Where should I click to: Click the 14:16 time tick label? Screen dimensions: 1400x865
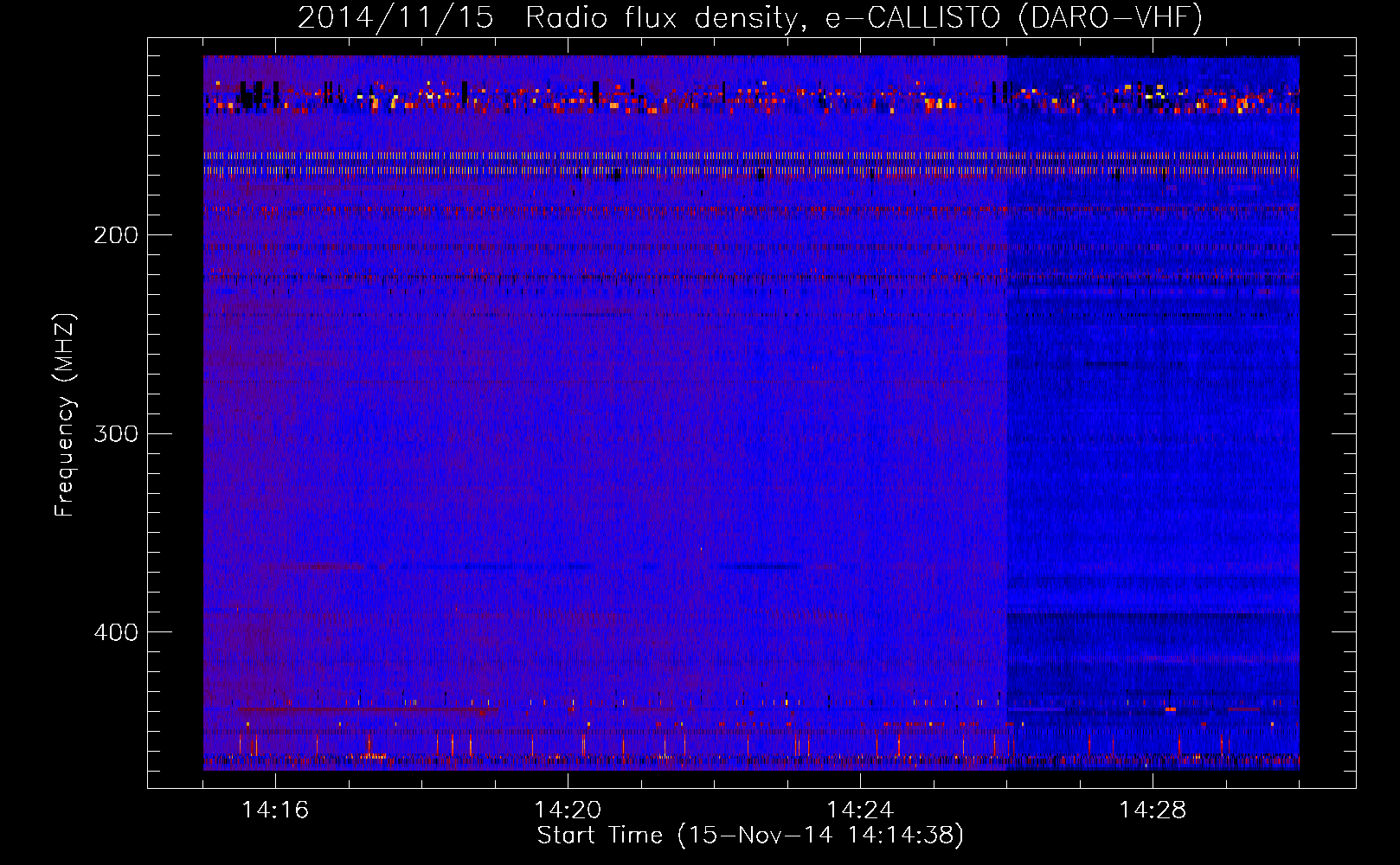click(275, 811)
